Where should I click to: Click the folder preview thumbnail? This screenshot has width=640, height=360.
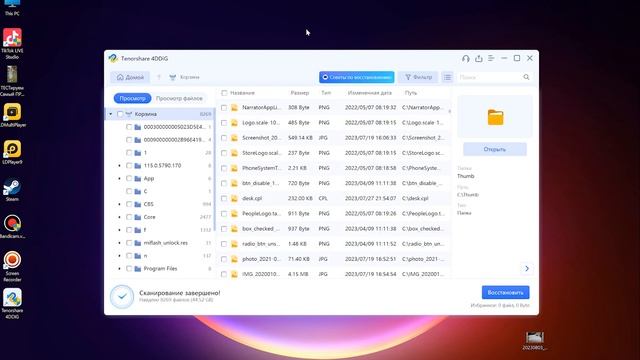pyautogui.click(x=495, y=117)
